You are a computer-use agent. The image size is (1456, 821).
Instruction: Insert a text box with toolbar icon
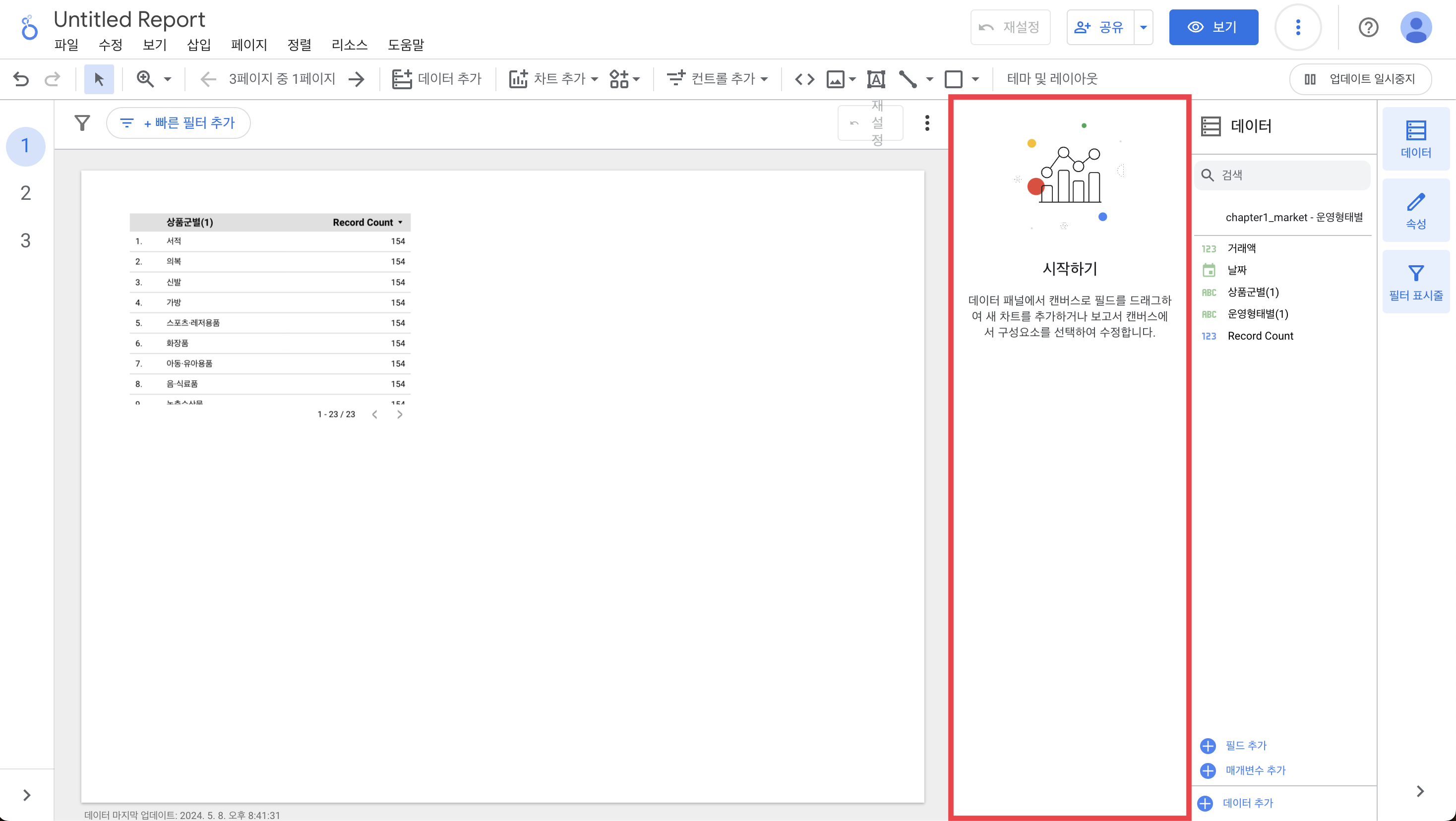point(875,78)
